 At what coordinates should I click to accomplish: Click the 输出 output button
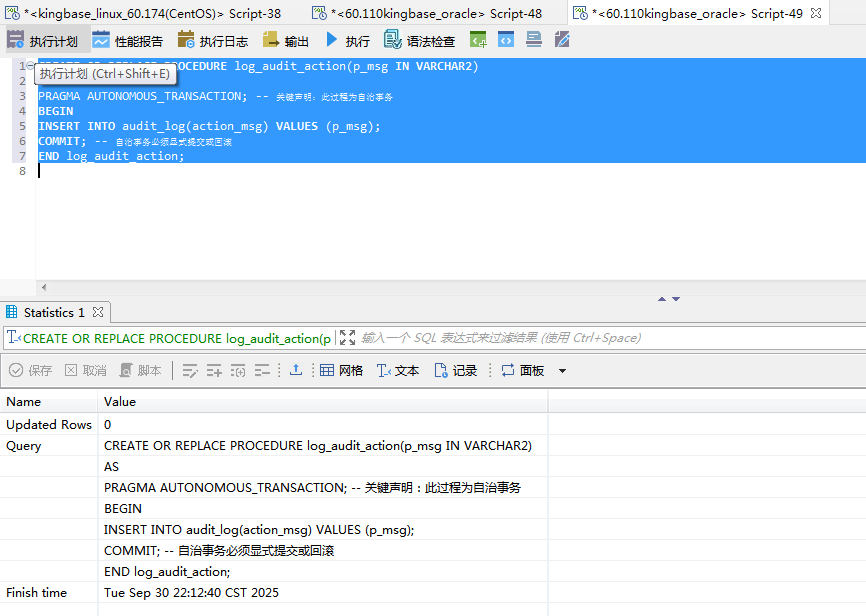[x=285, y=41]
